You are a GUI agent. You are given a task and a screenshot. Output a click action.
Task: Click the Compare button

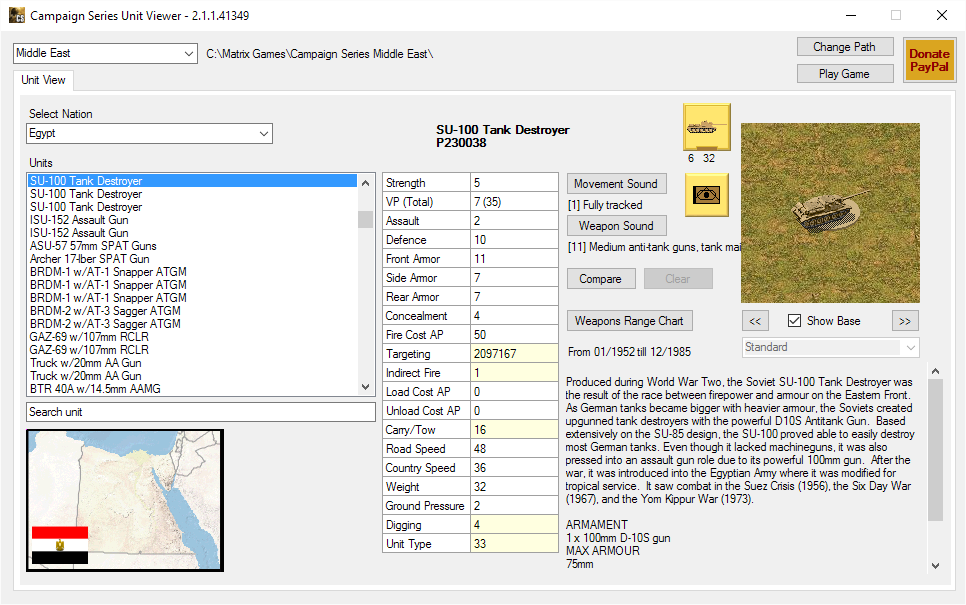pos(601,279)
